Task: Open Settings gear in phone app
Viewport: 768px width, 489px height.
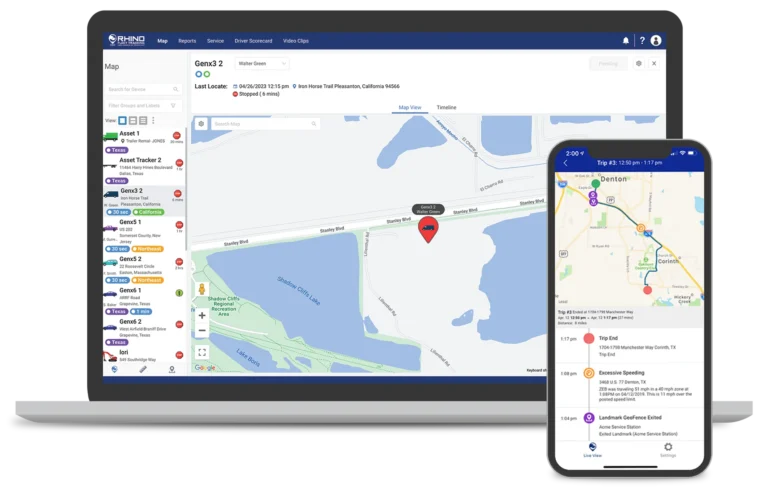Action: (x=668, y=449)
